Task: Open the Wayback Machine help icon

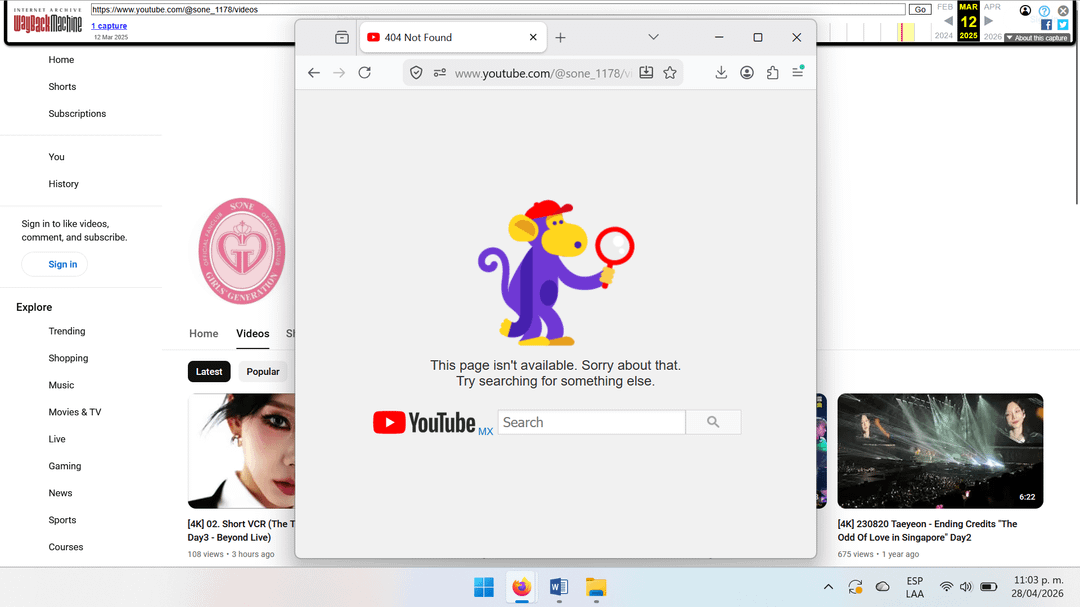Action: click(1044, 11)
